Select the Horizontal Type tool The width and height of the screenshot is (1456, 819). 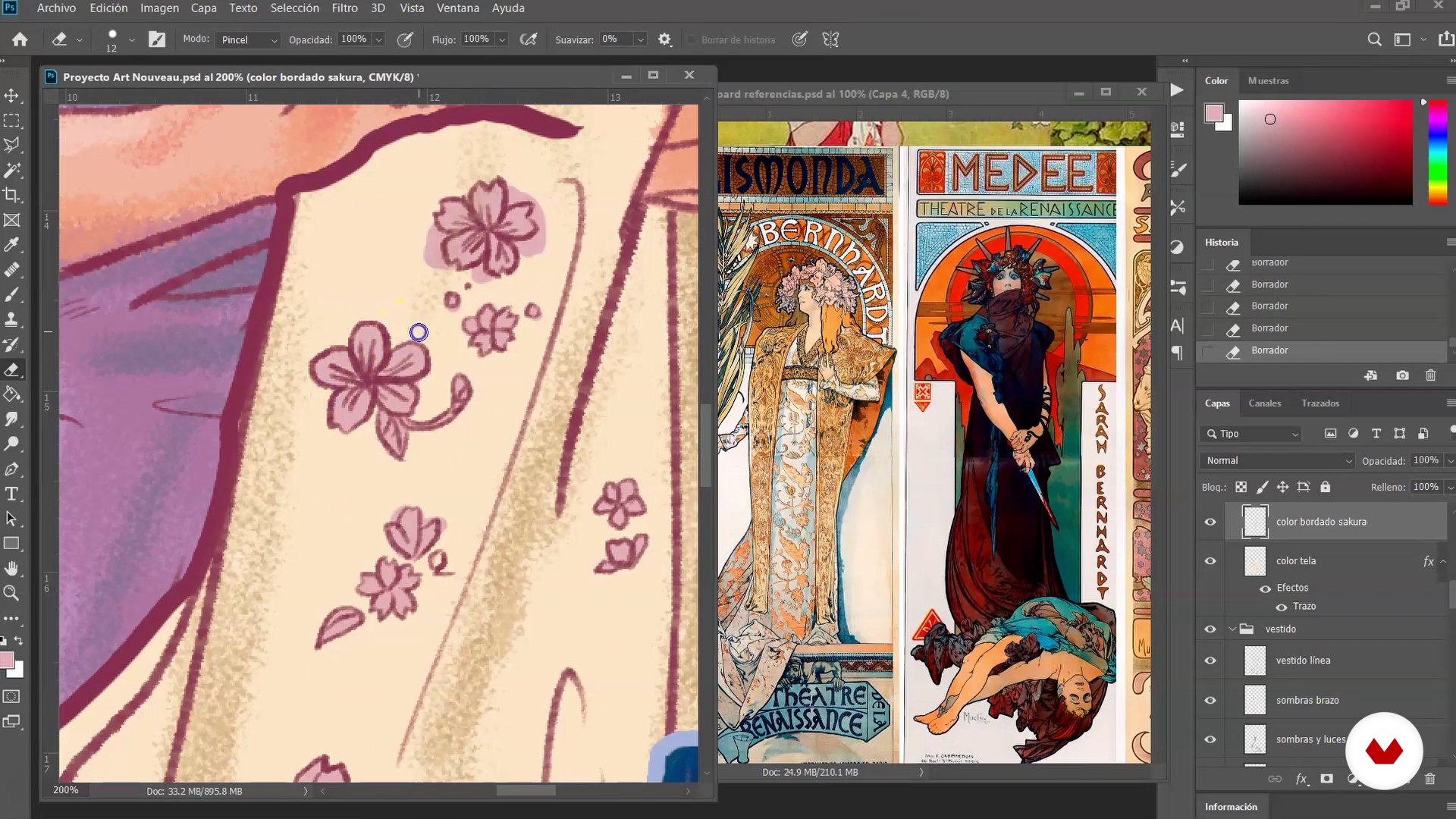[x=11, y=494]
